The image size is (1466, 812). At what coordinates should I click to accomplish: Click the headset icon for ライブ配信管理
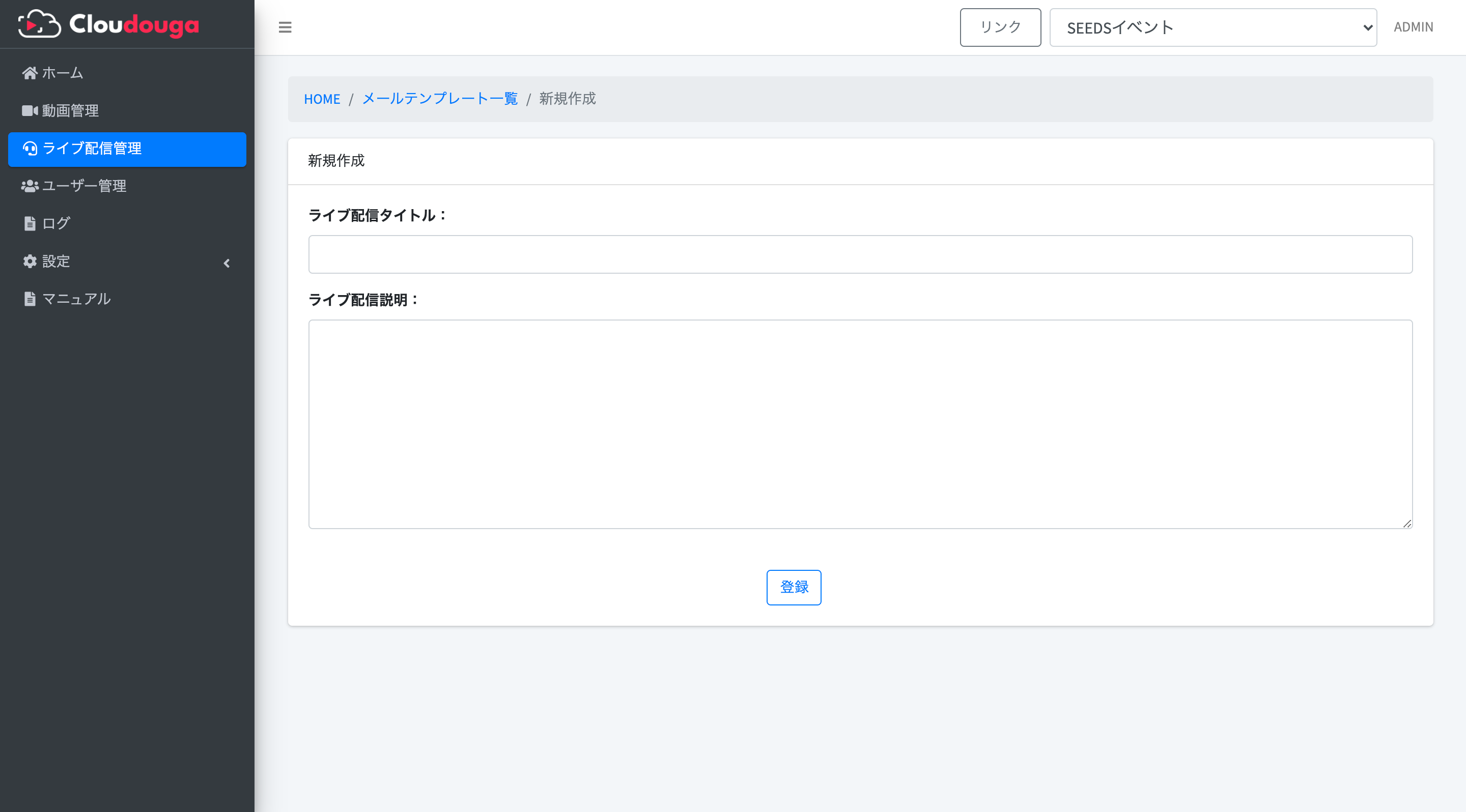(x=30, y=149)
